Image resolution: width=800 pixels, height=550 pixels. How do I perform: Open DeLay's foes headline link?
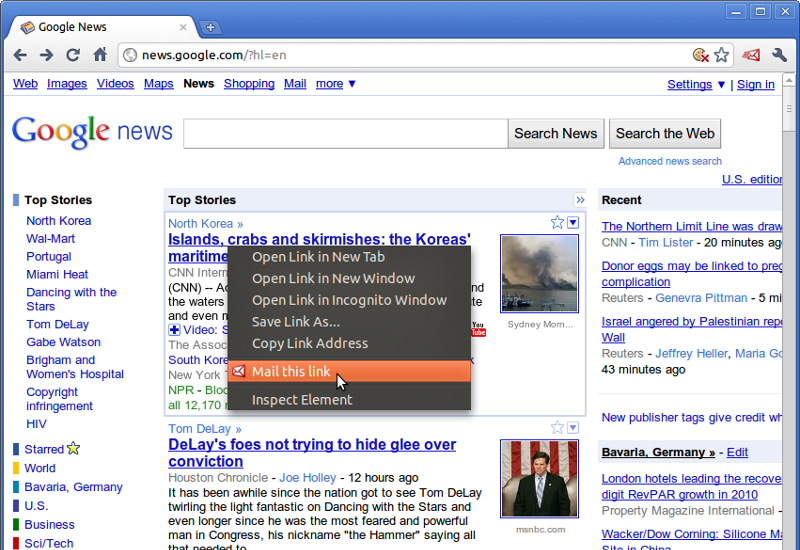point(312,453)
